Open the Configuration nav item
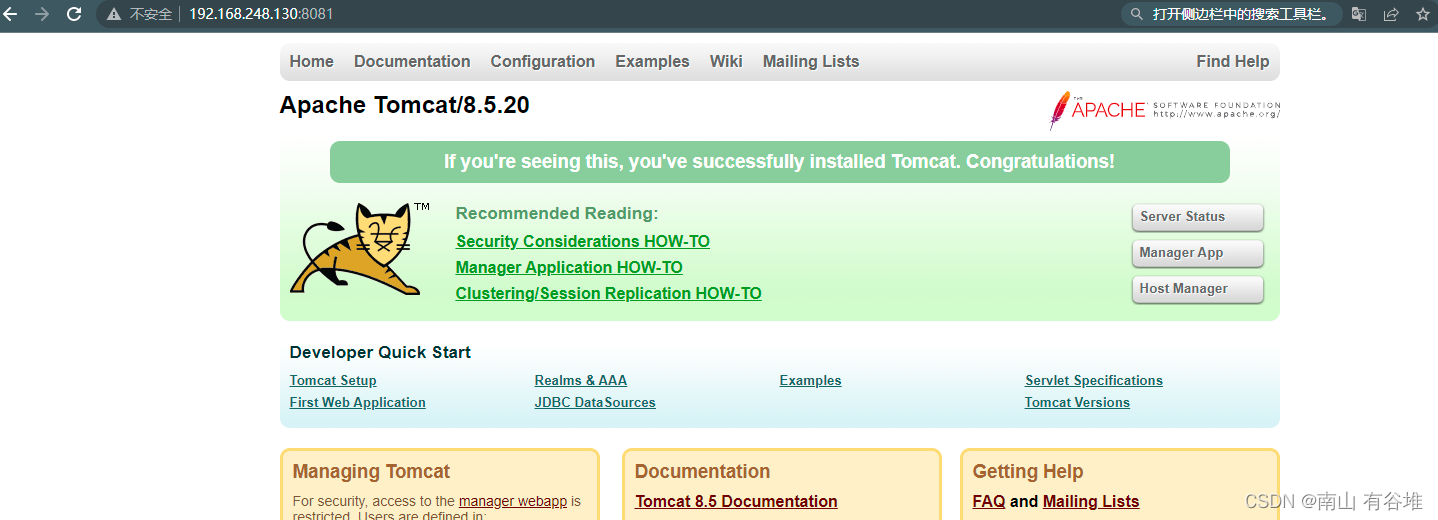Image resolution: width=1438 pixels, height=520 pixels. coord(543,61)
